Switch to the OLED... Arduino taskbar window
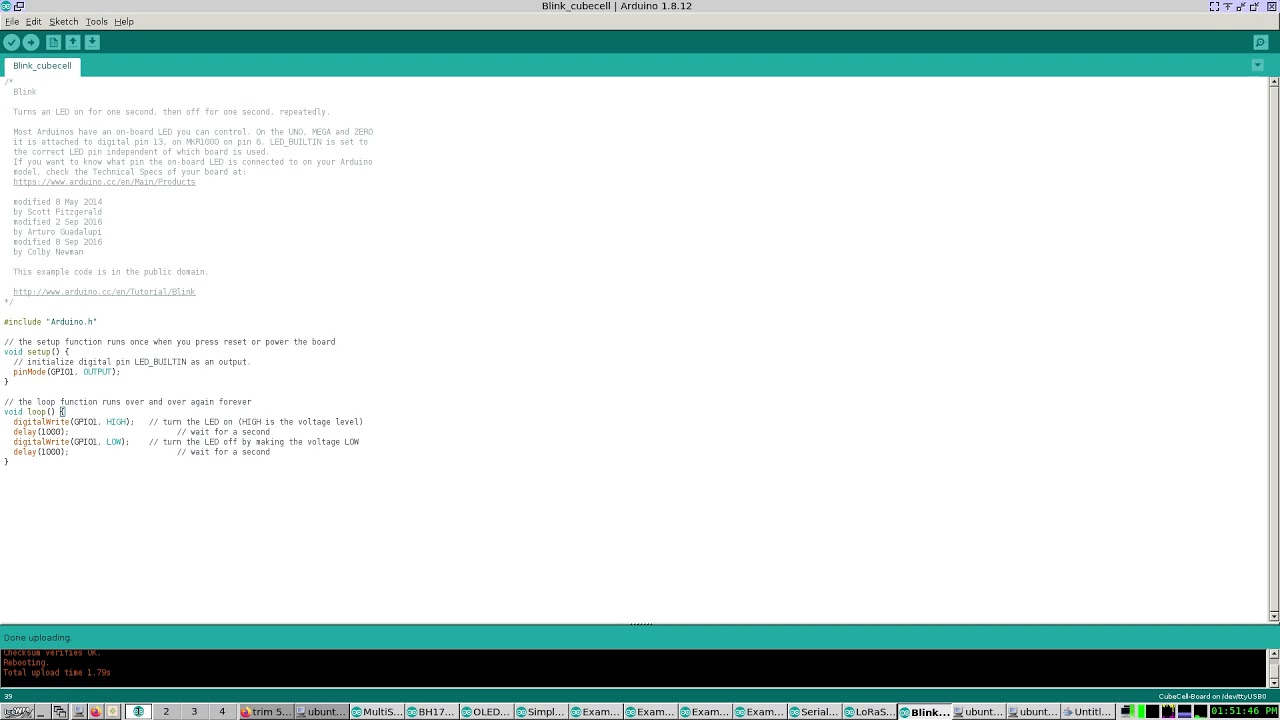The height and width of the screenshot is (720, 1280). click(x=486, y=712)
